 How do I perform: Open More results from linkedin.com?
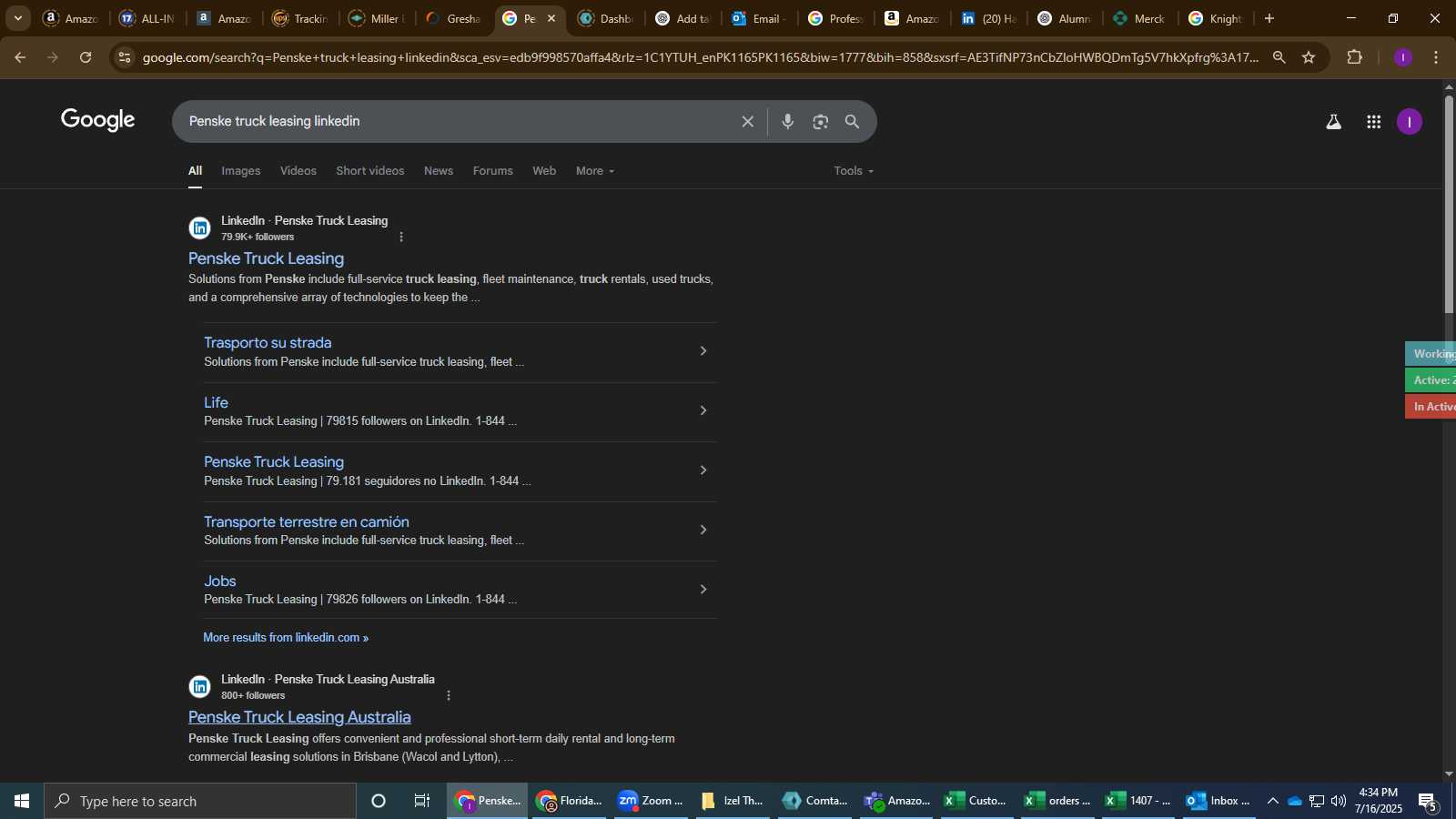pyautogui.click(x=286, y=638)
